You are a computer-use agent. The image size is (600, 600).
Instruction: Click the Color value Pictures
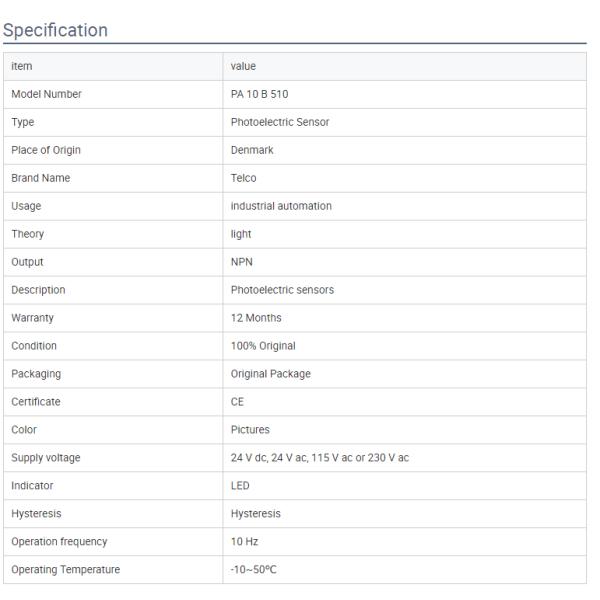tap(250, 430)
